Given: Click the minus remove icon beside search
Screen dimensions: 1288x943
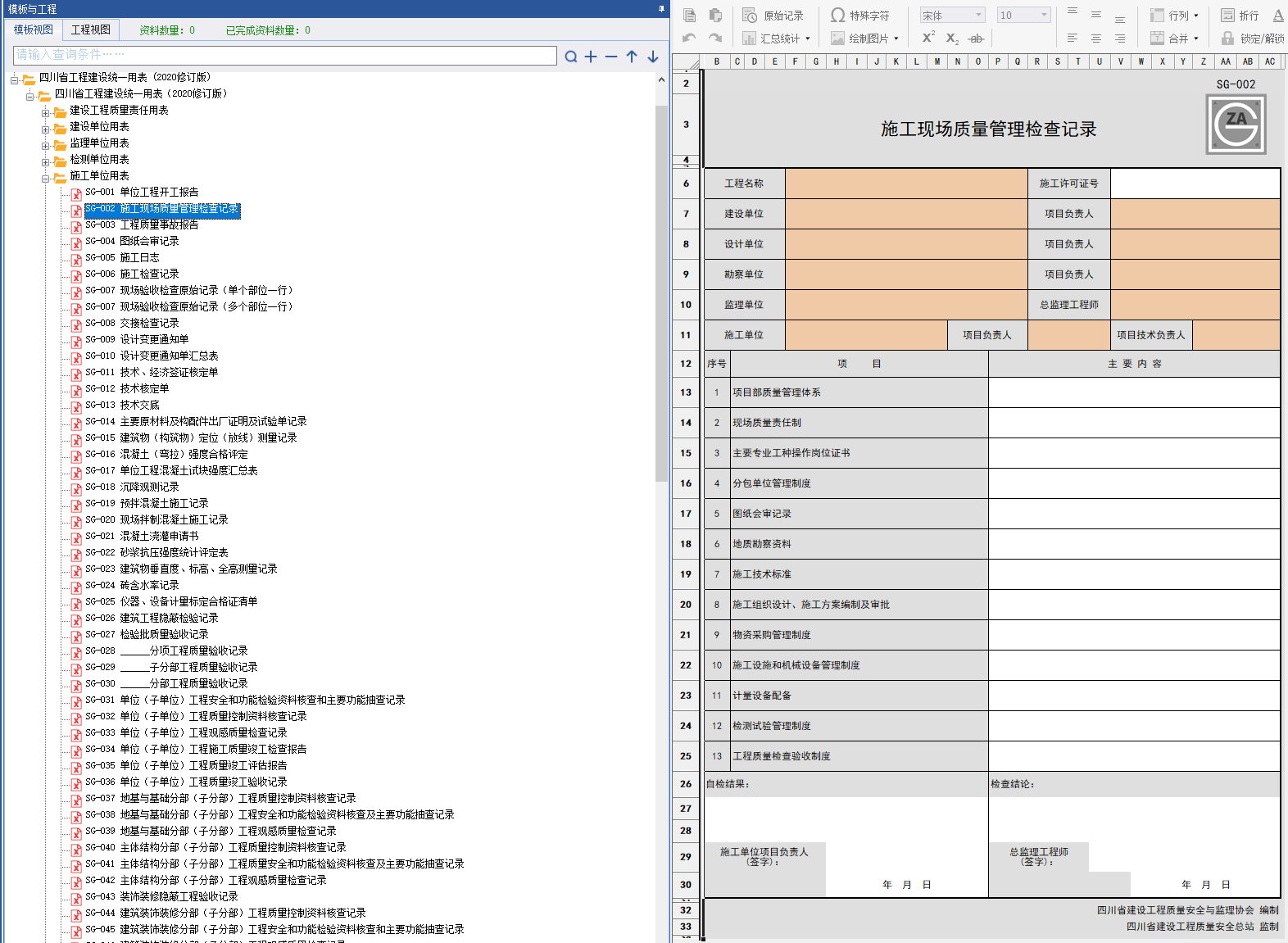Looking at the screenshot, I should [611, 57].
